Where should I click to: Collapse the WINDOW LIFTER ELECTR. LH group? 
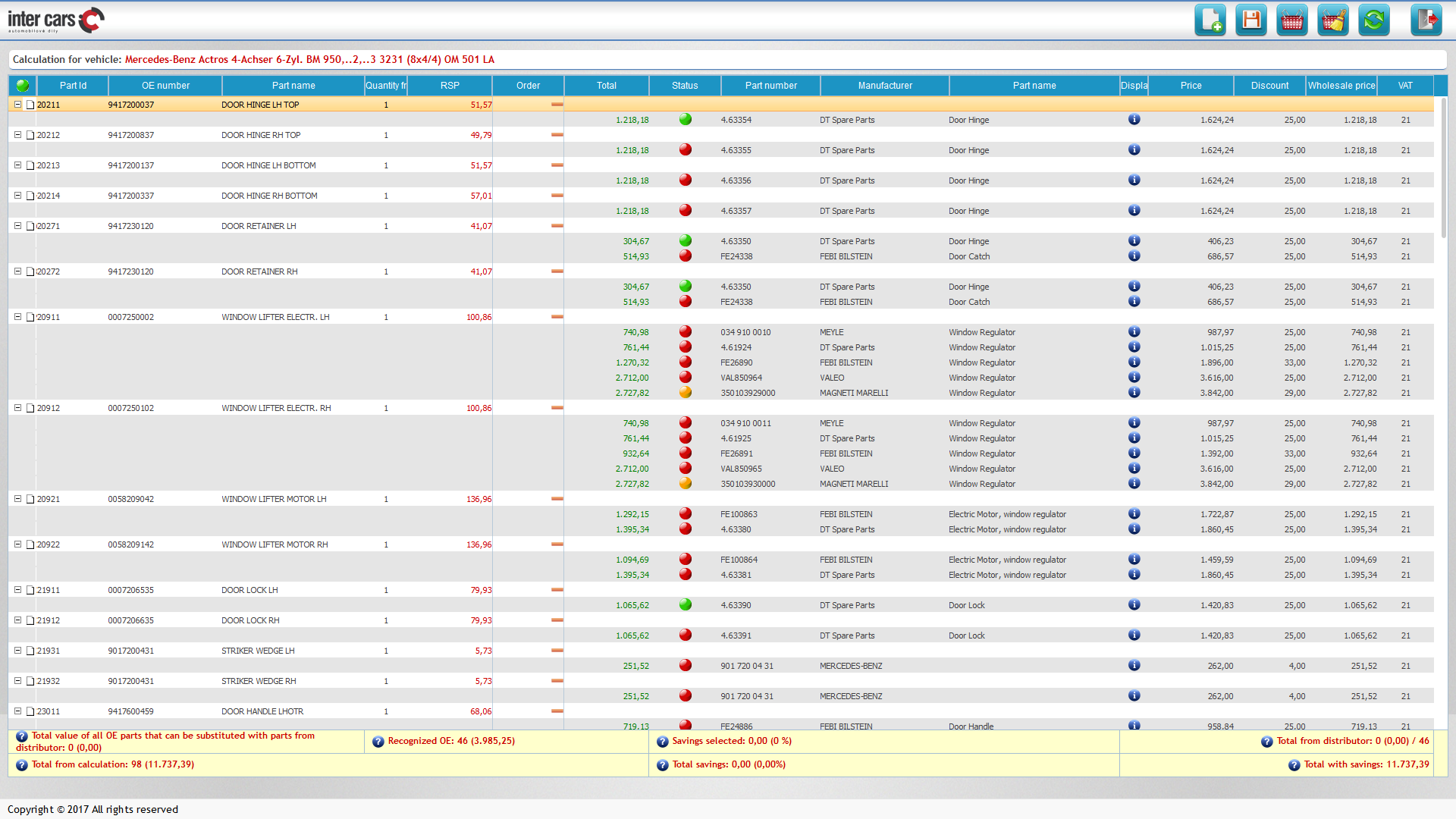coord(17,316)
